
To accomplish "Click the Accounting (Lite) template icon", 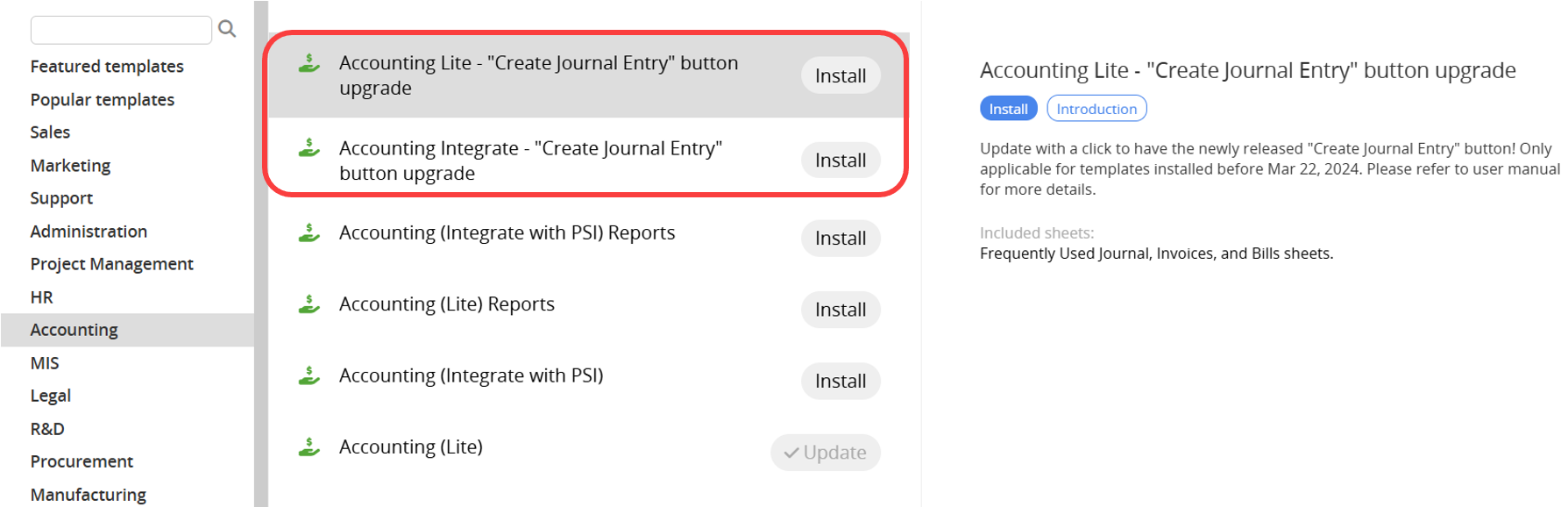I will coord(309,447).
